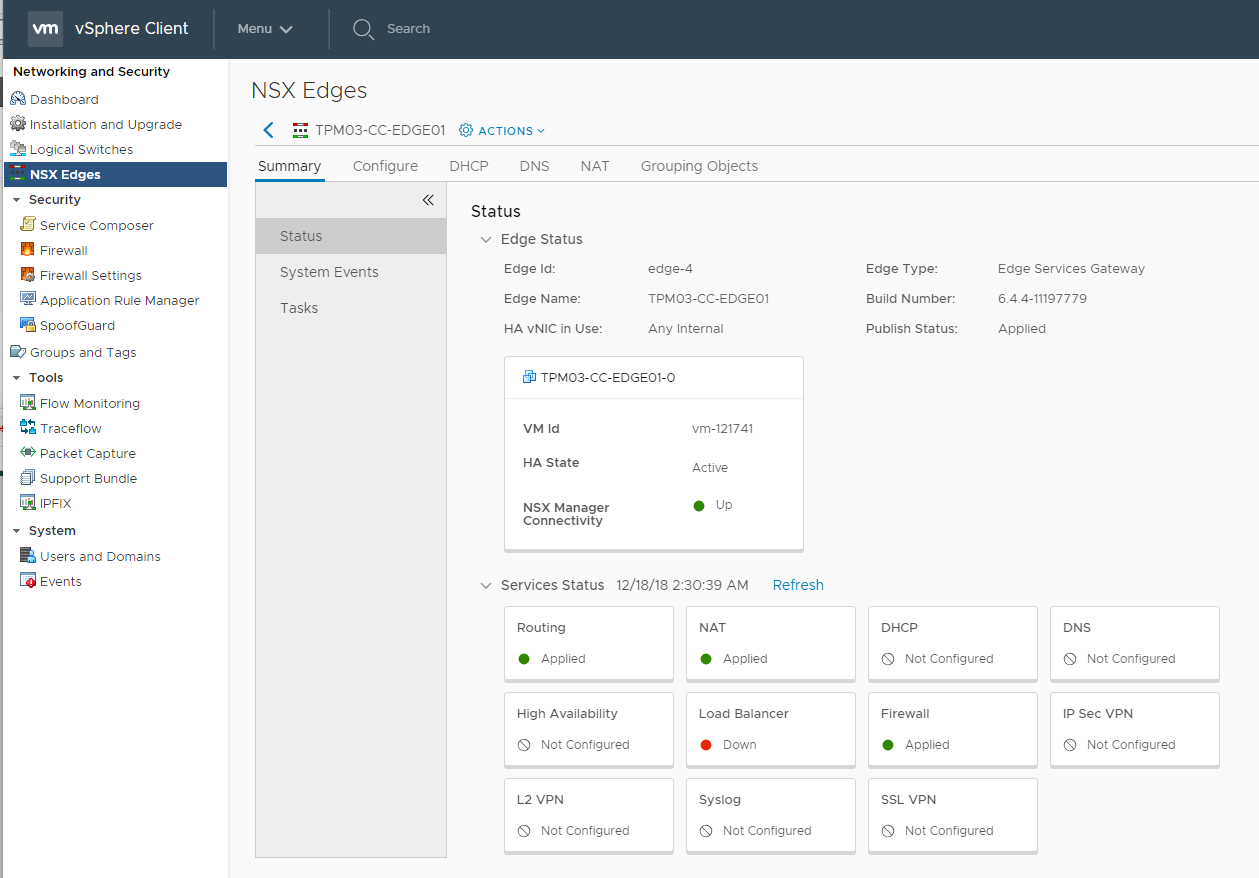Click the Users and Domains icon
1259x878 pixels.
click(x=28, y=556)
